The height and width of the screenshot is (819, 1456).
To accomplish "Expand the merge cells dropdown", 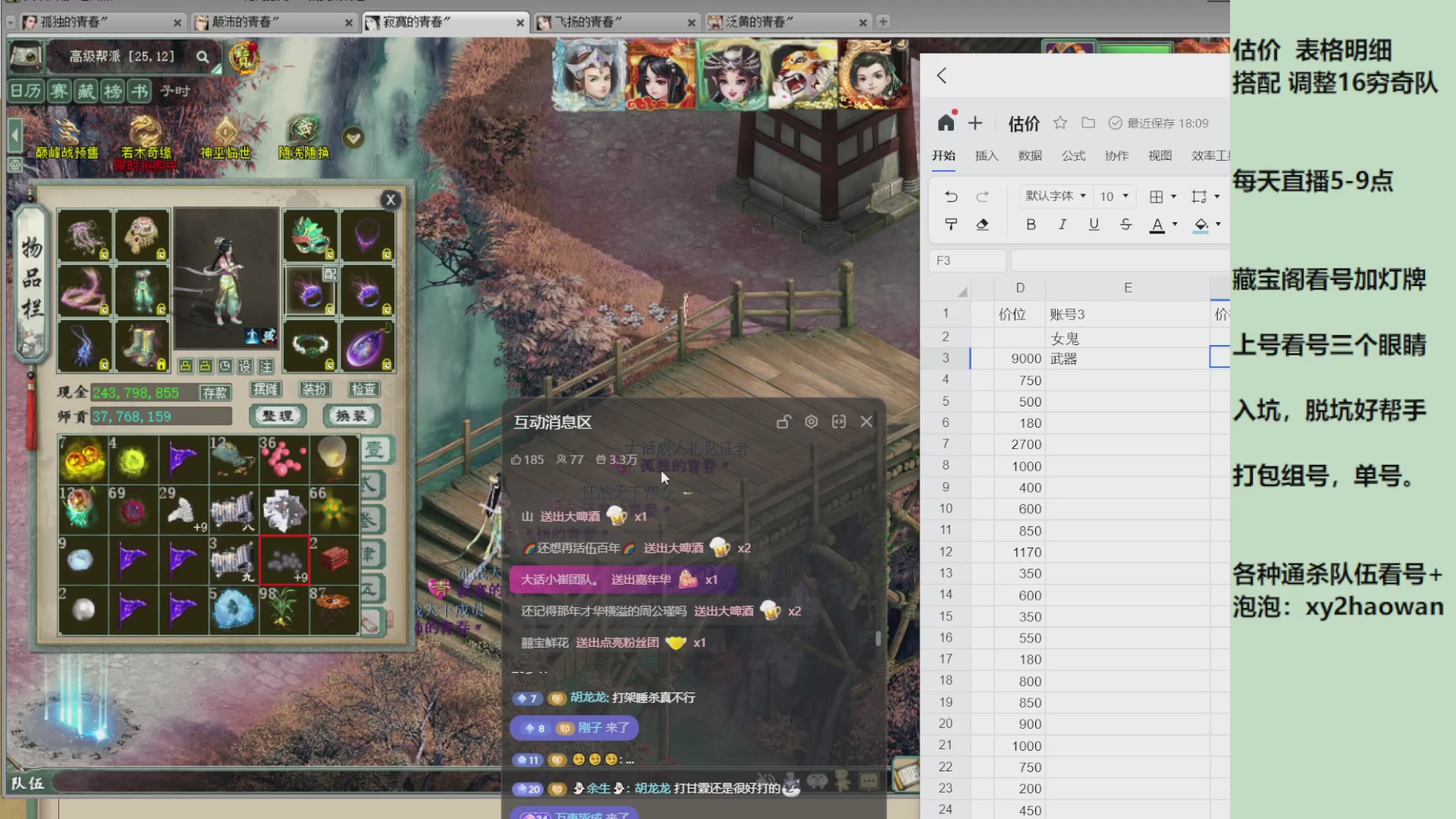I will (x=1217, y=197).
